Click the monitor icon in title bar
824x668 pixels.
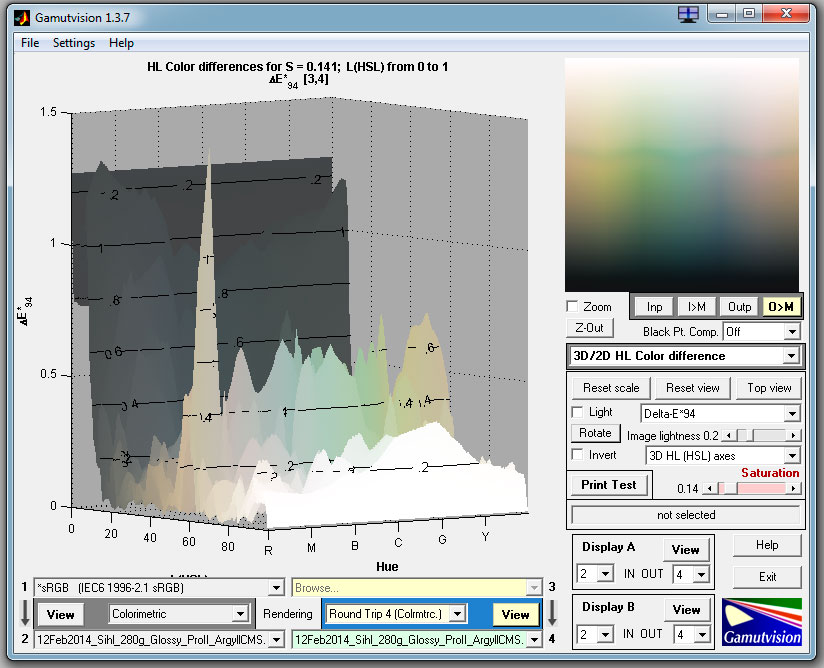tap(687, 14)
